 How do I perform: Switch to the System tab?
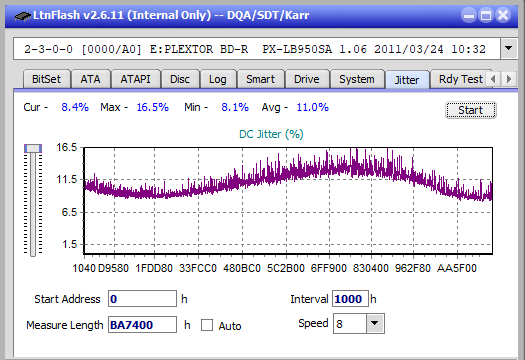[x=357, y=79]
